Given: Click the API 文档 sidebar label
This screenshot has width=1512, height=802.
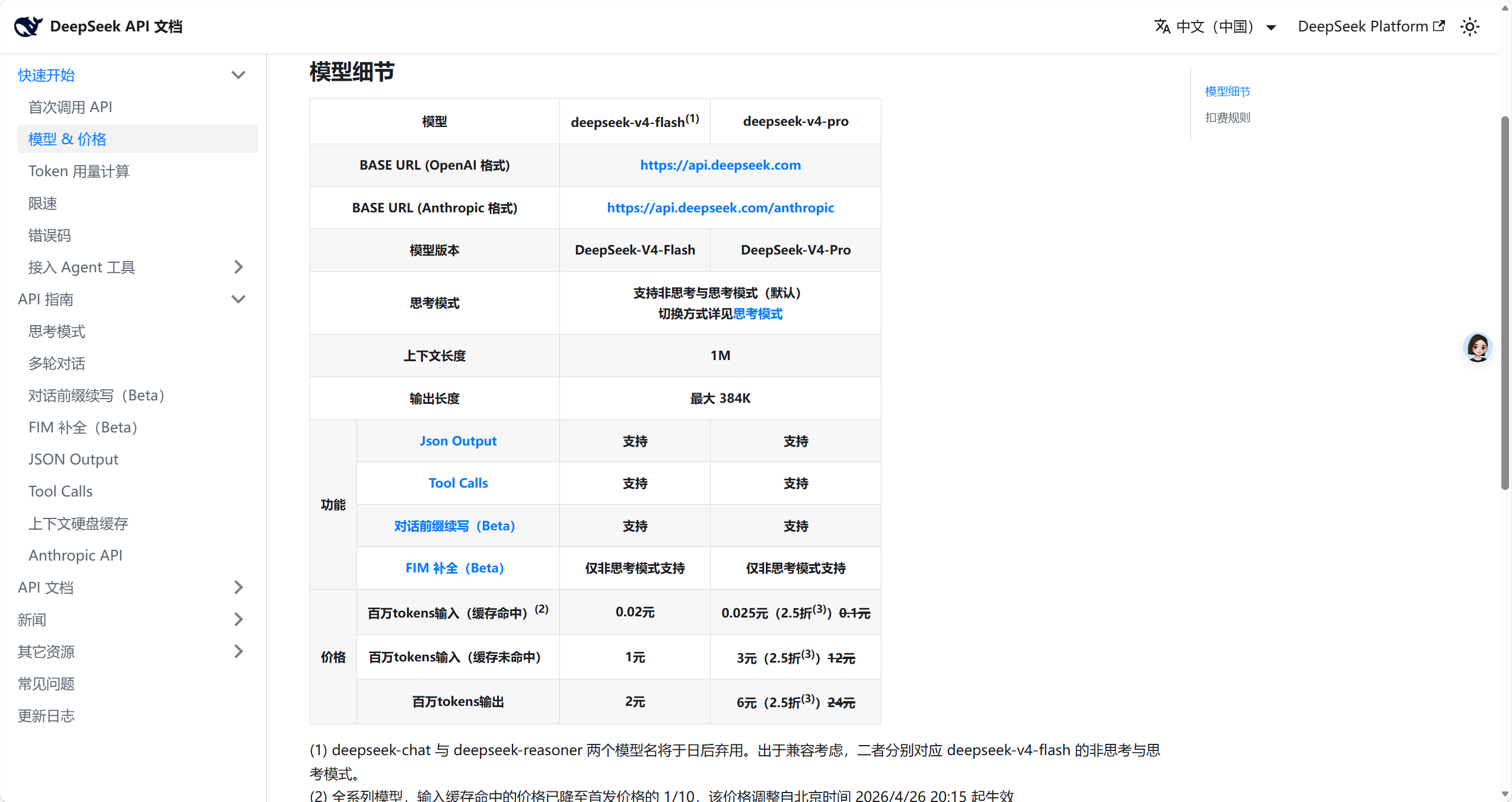Looking at the screenshot, I should tap(46, 588).
